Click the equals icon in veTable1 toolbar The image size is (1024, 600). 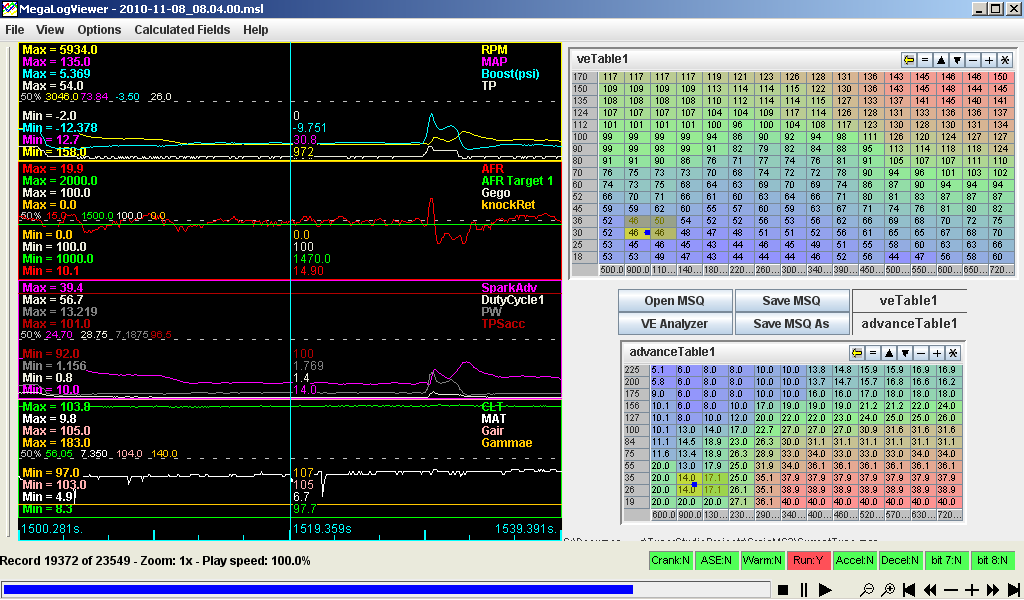click(x=925, y=60)
